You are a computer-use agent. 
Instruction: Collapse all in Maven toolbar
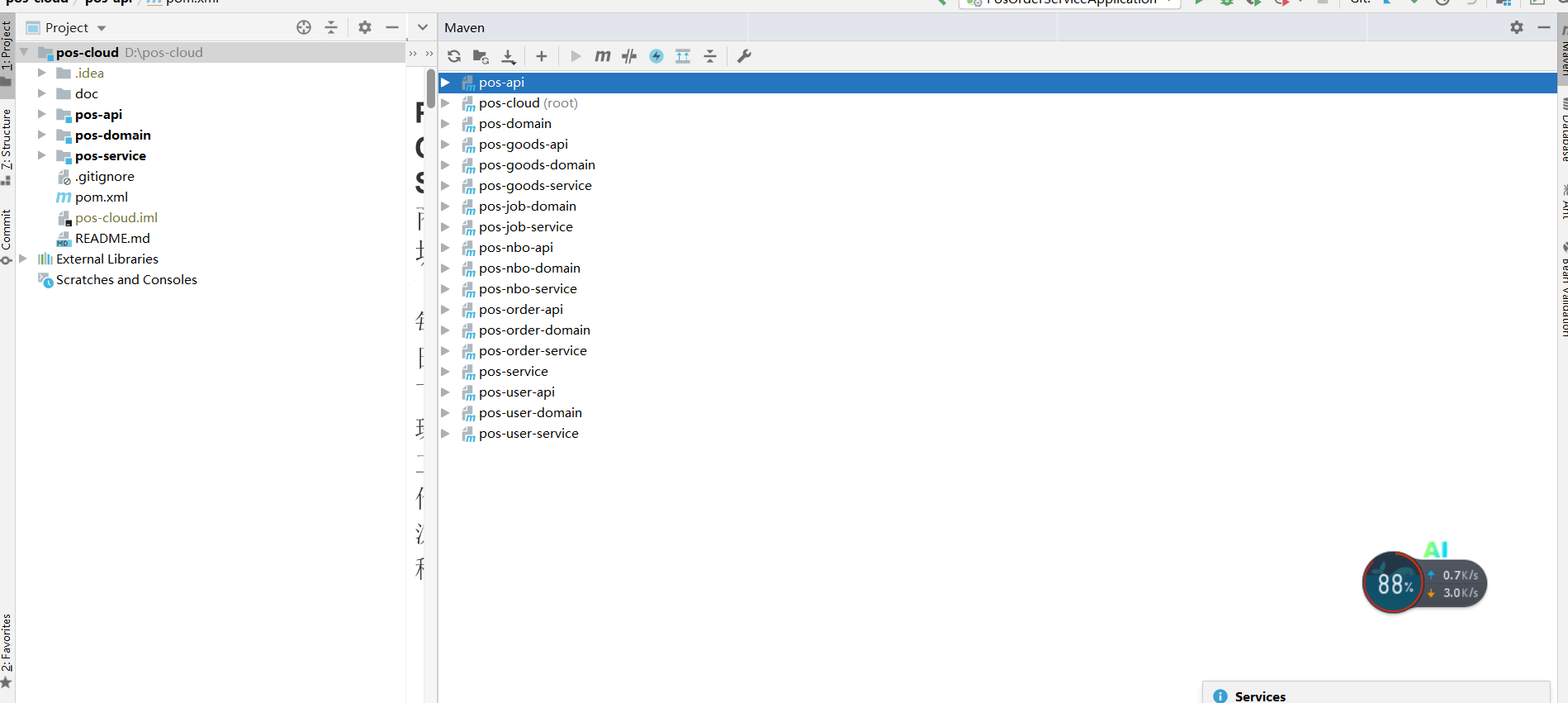point(710,56)
